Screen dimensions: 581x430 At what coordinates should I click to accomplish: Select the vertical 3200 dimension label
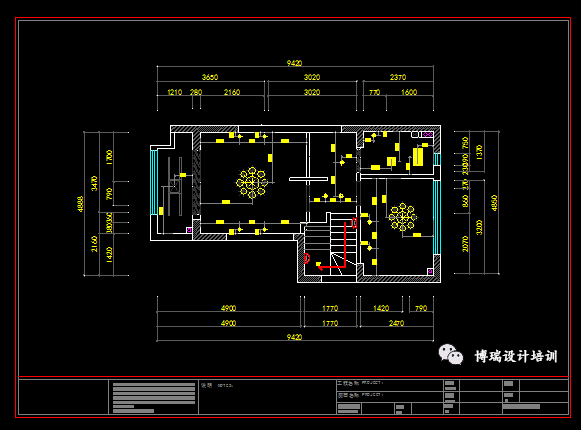pyautogui.click(x=479, y=227)
